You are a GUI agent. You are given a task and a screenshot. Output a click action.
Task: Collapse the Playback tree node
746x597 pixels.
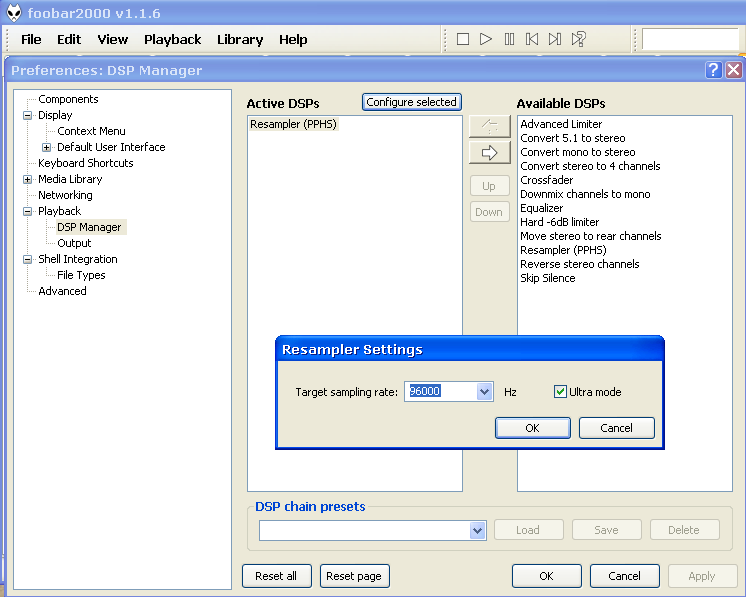pos(28,211)
